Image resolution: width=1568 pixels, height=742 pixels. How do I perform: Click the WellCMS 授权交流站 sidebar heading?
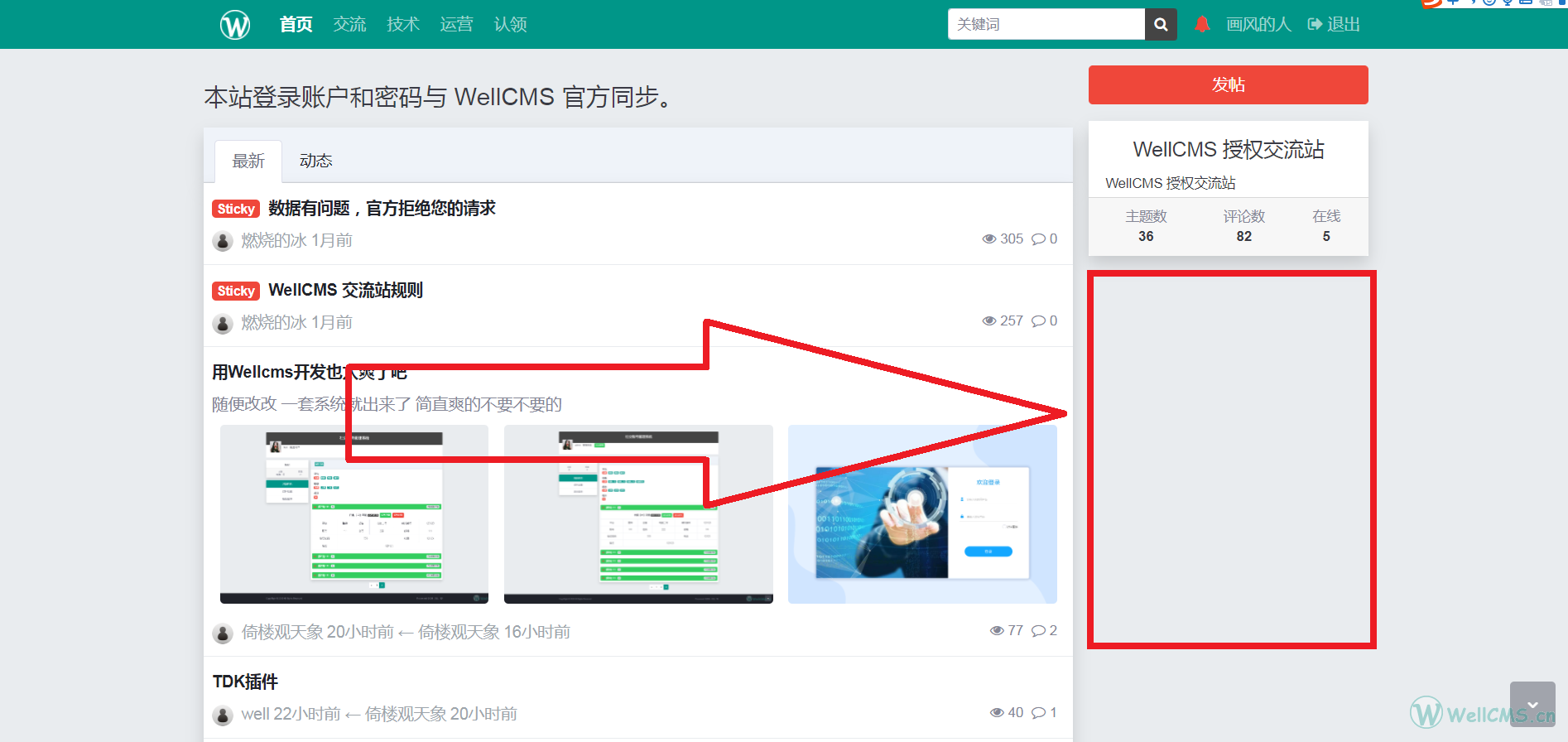pos(1229,150)
